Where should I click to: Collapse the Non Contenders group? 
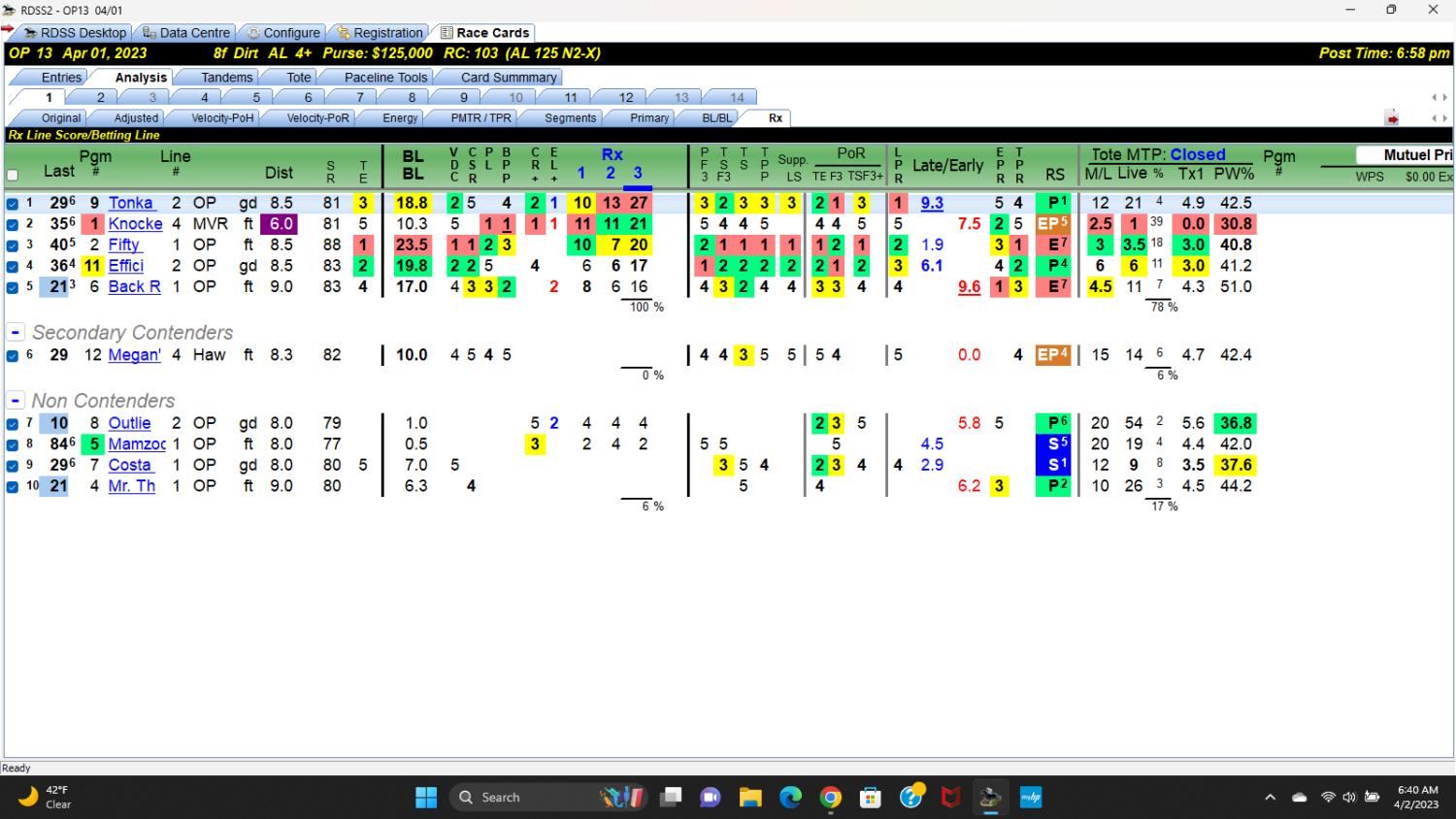tap(16, 401)
